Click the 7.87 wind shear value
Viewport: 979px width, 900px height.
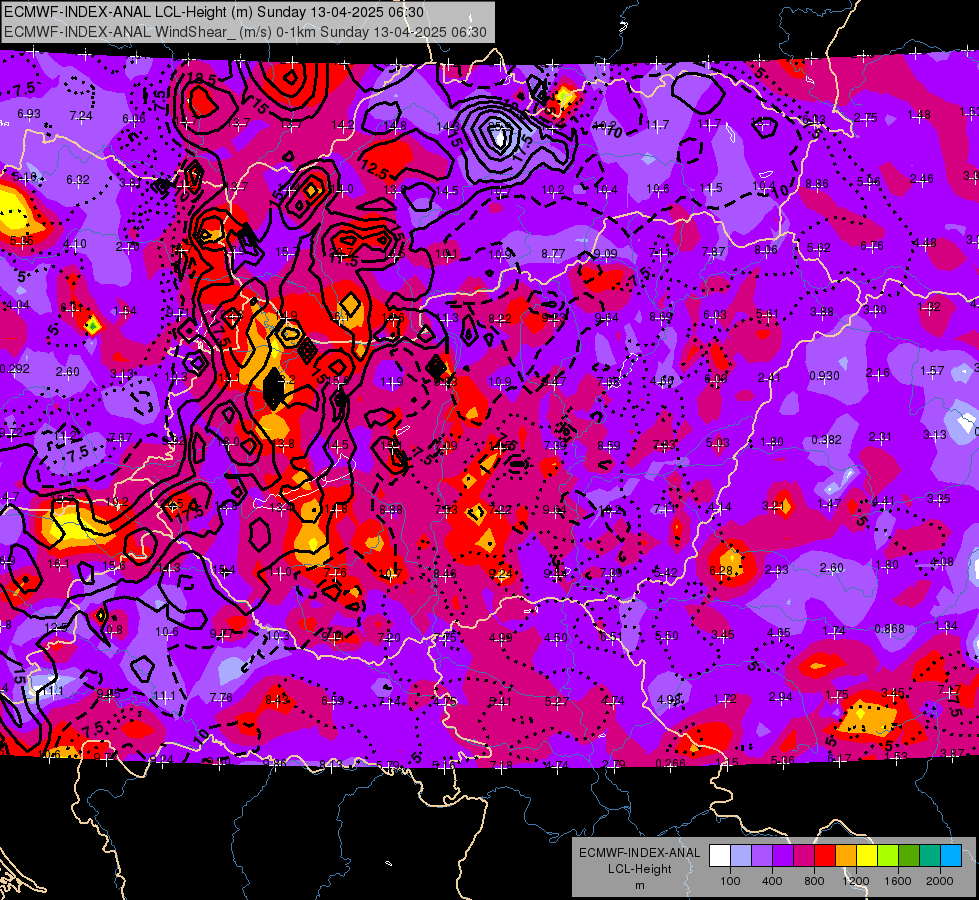coord(713,252)
